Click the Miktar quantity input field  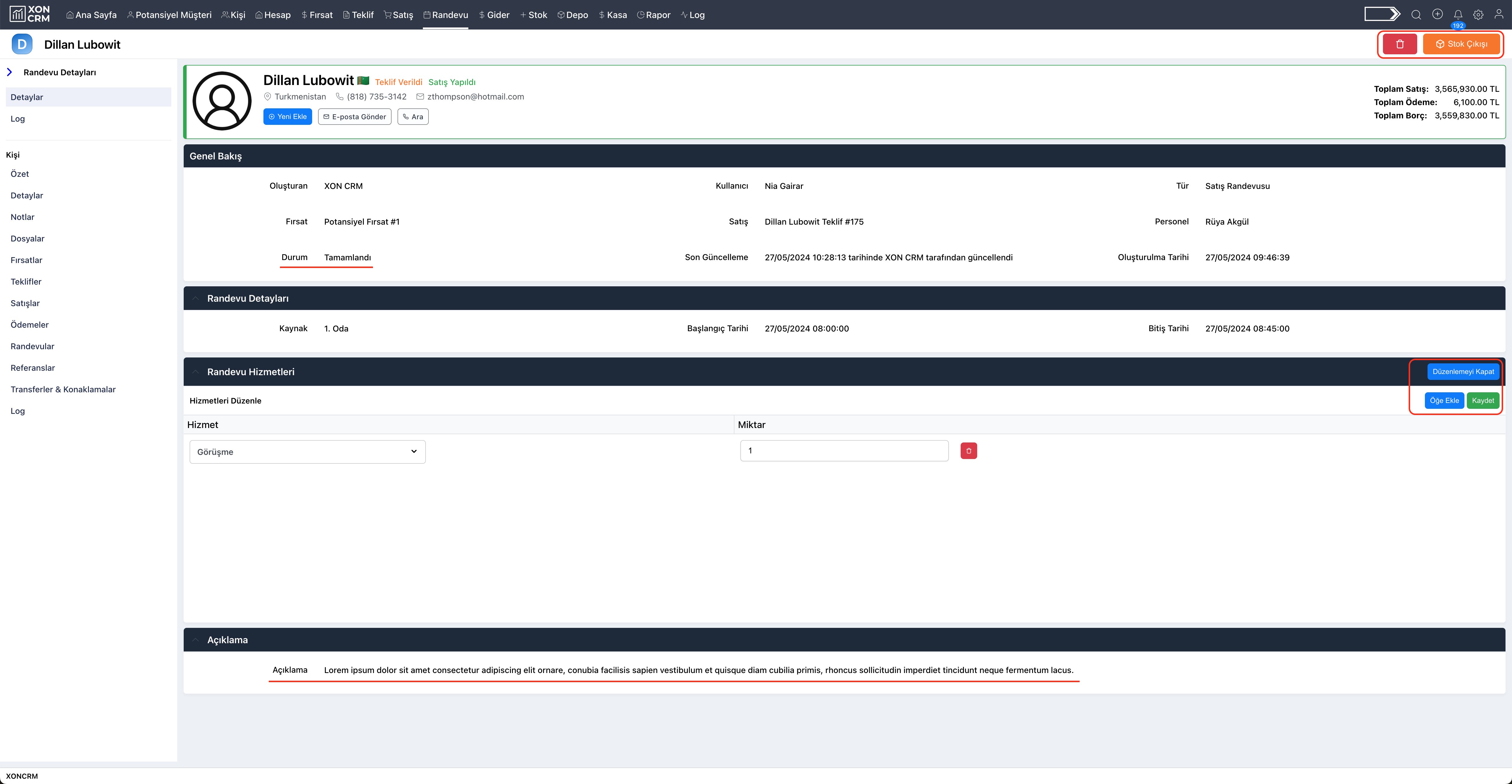pos(843,451)
